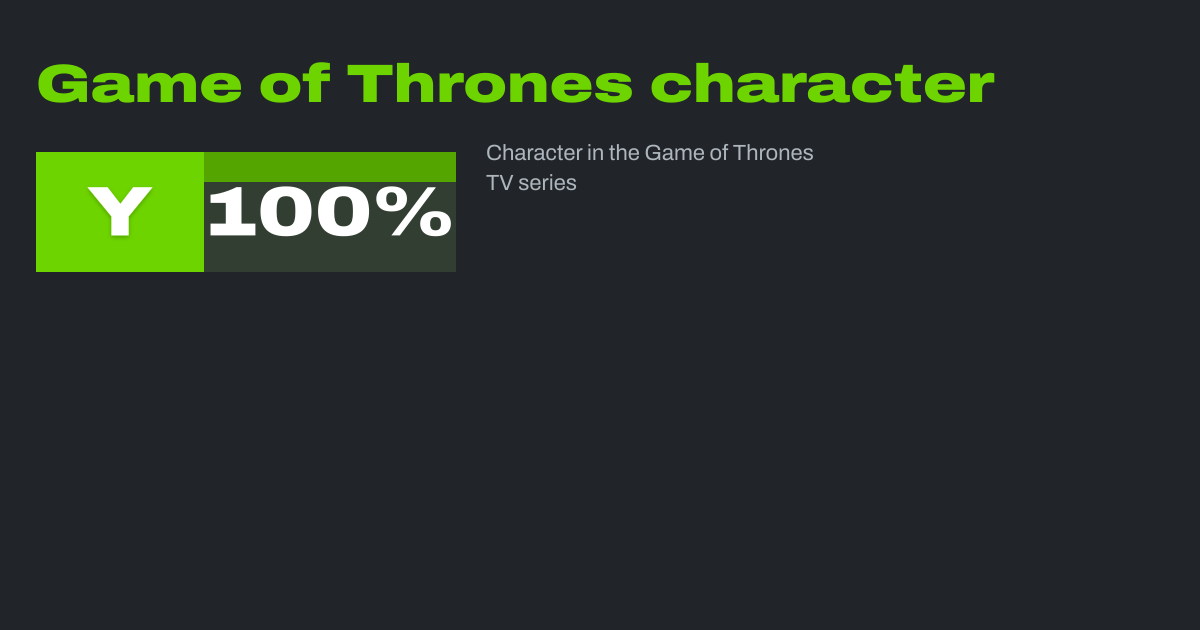Click the TV series text line
The width and height of the screenshot is (1200, 630).
531,184
